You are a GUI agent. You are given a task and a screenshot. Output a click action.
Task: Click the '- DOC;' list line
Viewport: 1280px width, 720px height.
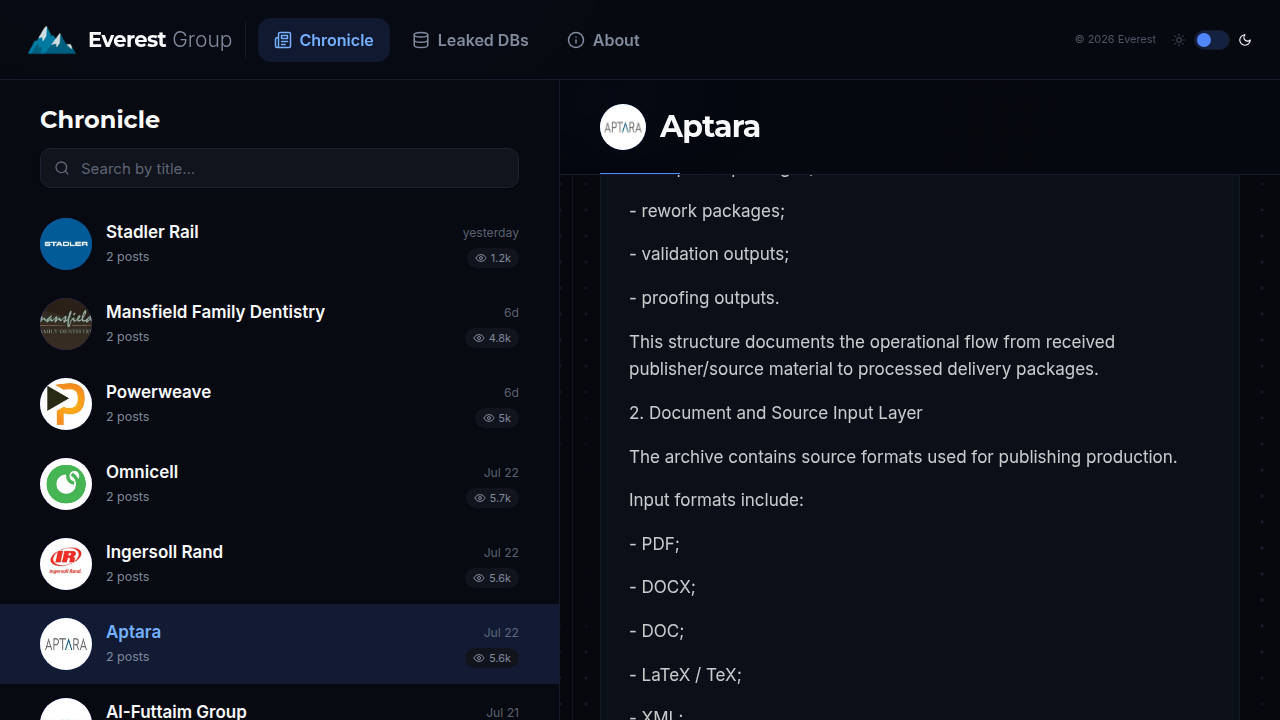click(x=656, y=631)
